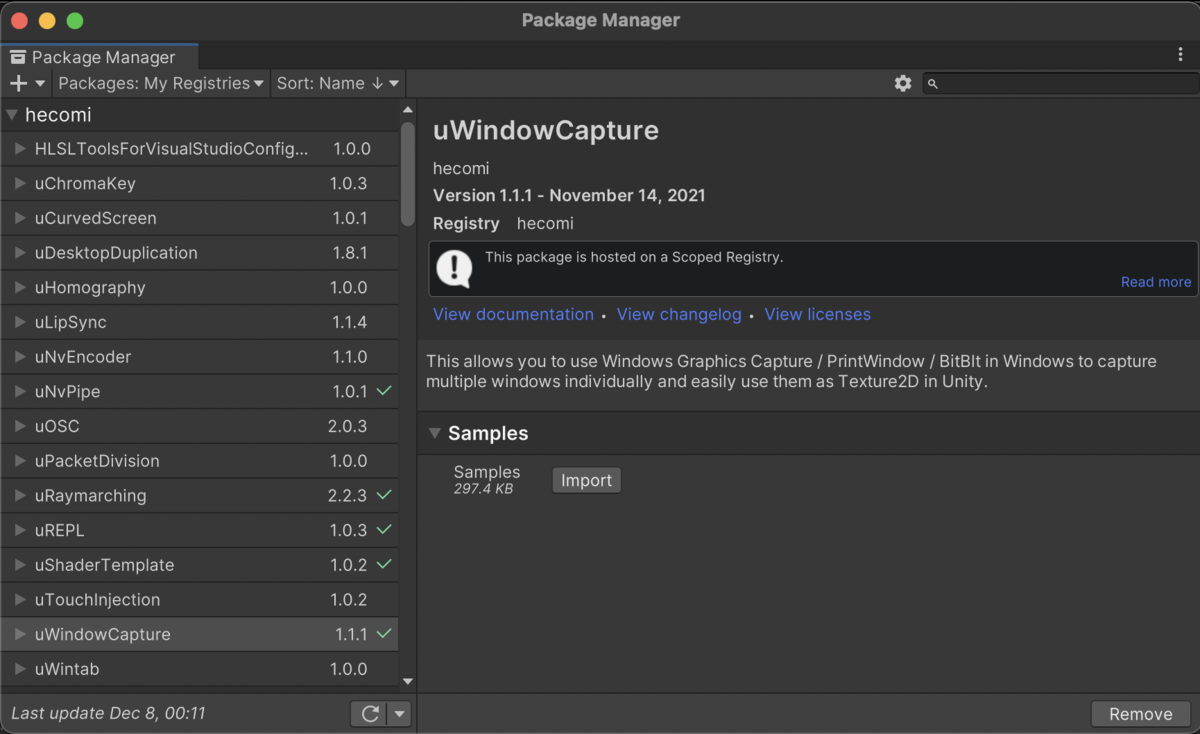The image size is (1200, 734).
Task: Refresh the package list with the reload icon
Action: coord(370,713)
